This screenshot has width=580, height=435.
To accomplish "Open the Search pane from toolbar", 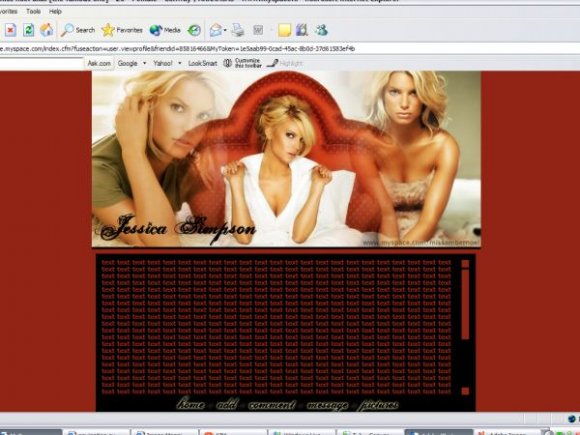I will coord(78,30).
